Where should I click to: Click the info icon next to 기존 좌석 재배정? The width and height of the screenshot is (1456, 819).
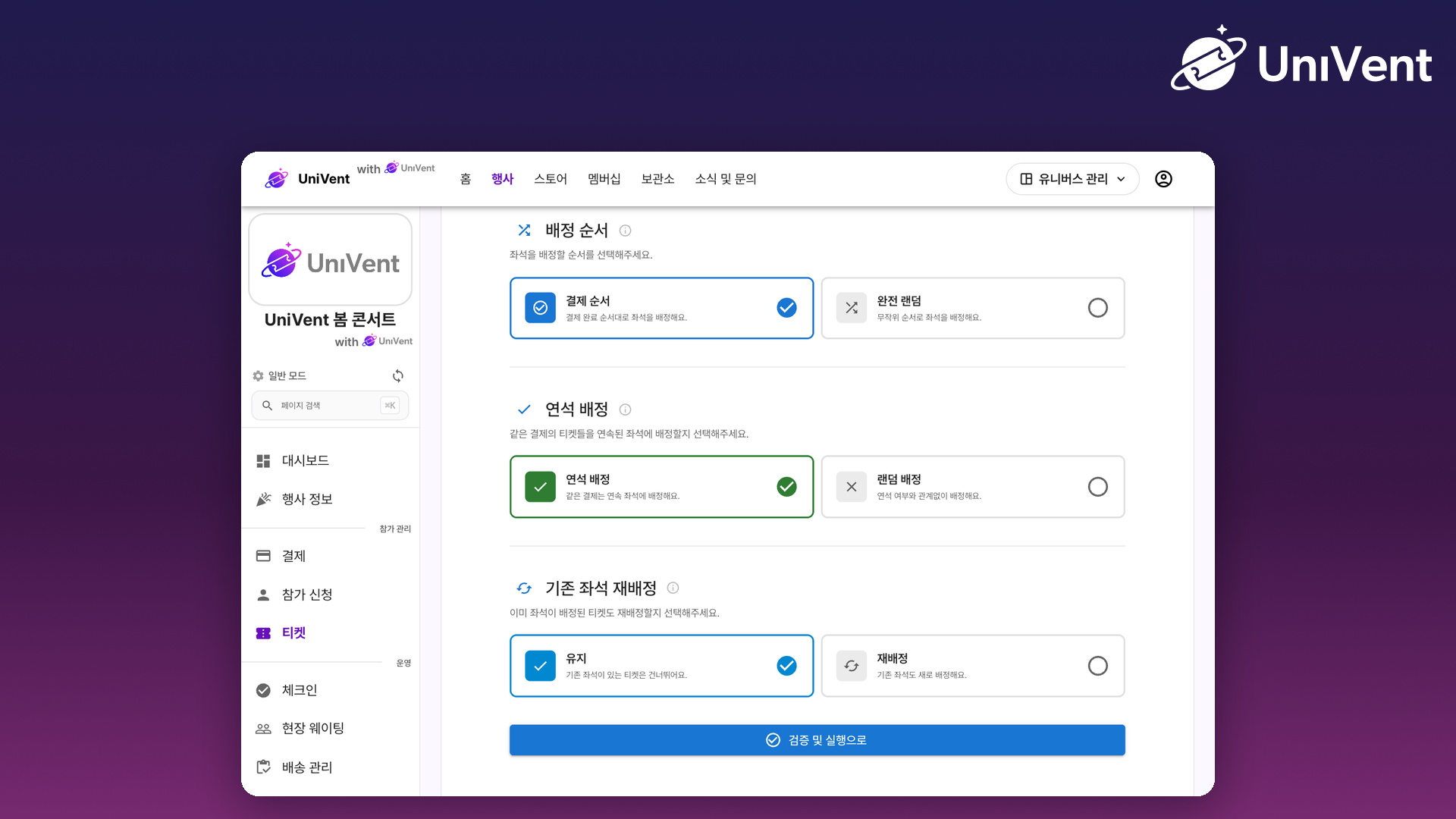(673, 588)
